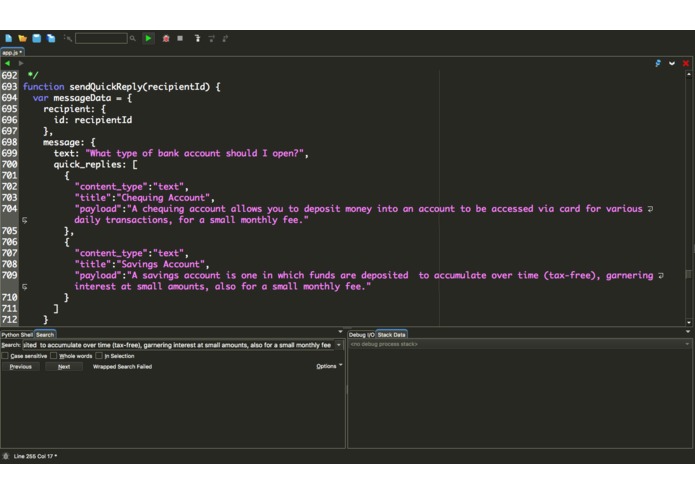The image size is (695, 494).
Task: Click line number 712 in the gutter
Action: coord(9,319)
